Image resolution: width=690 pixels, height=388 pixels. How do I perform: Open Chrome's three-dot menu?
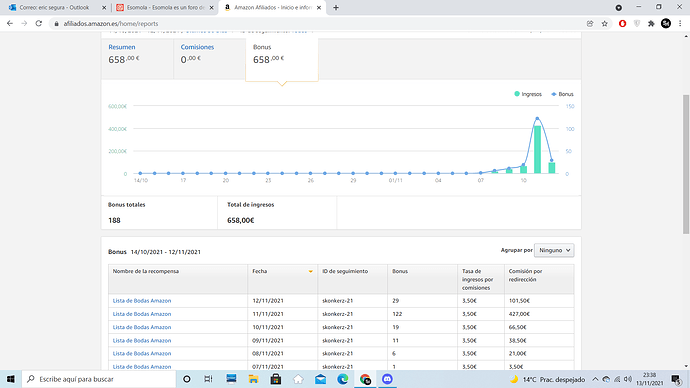coord(680,24)
